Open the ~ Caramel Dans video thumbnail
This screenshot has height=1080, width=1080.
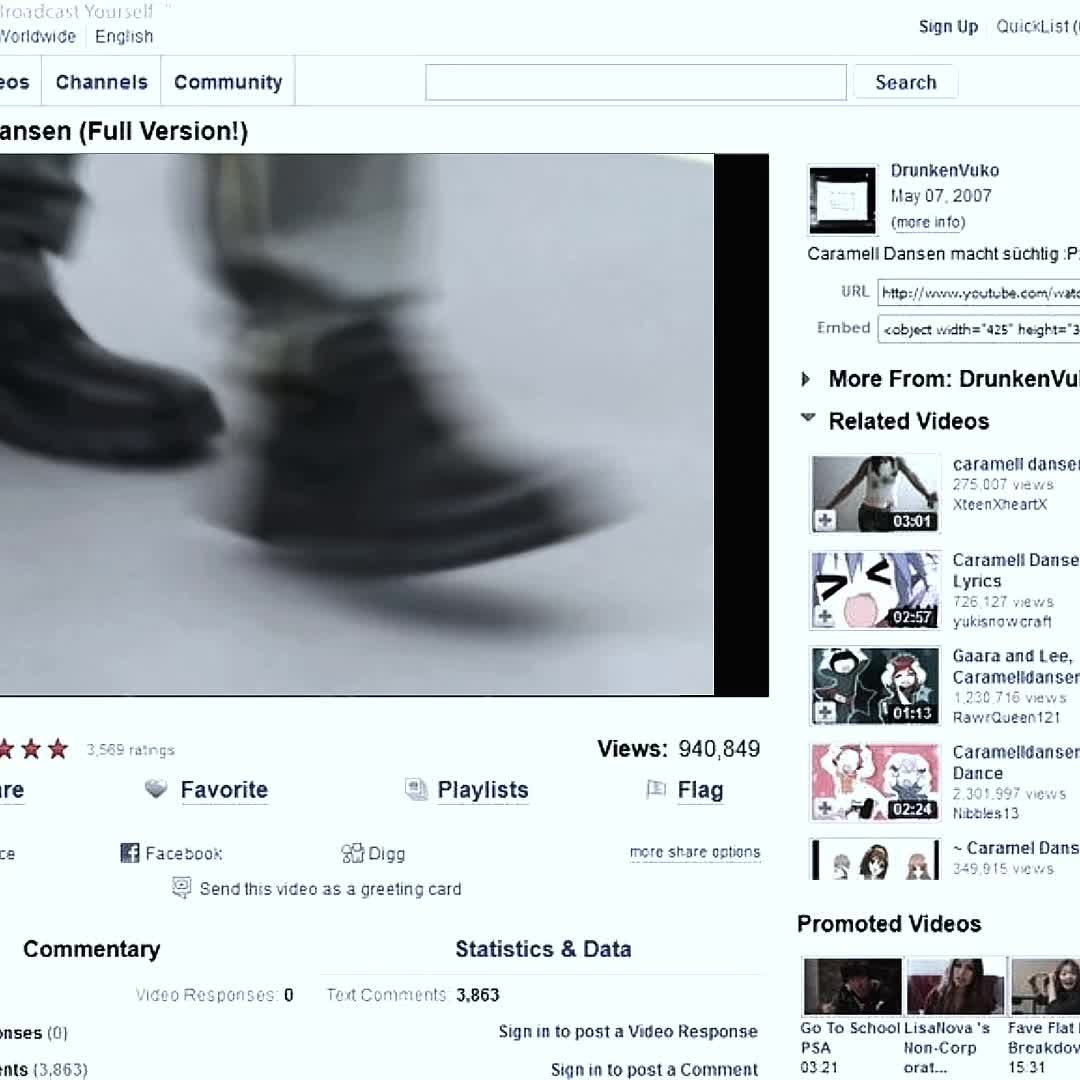tap(875, 859)
